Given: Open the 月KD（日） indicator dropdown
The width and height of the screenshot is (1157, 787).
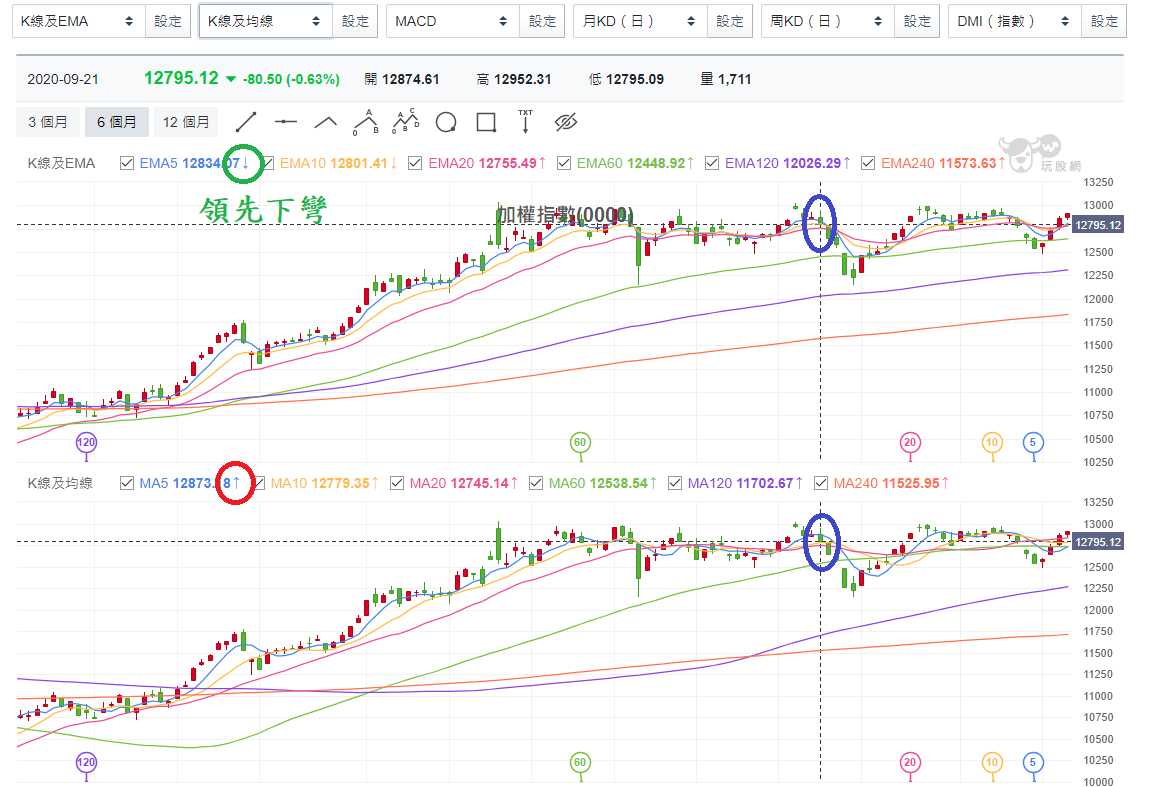Looking at the screenshot, I should tap(638, 19).
